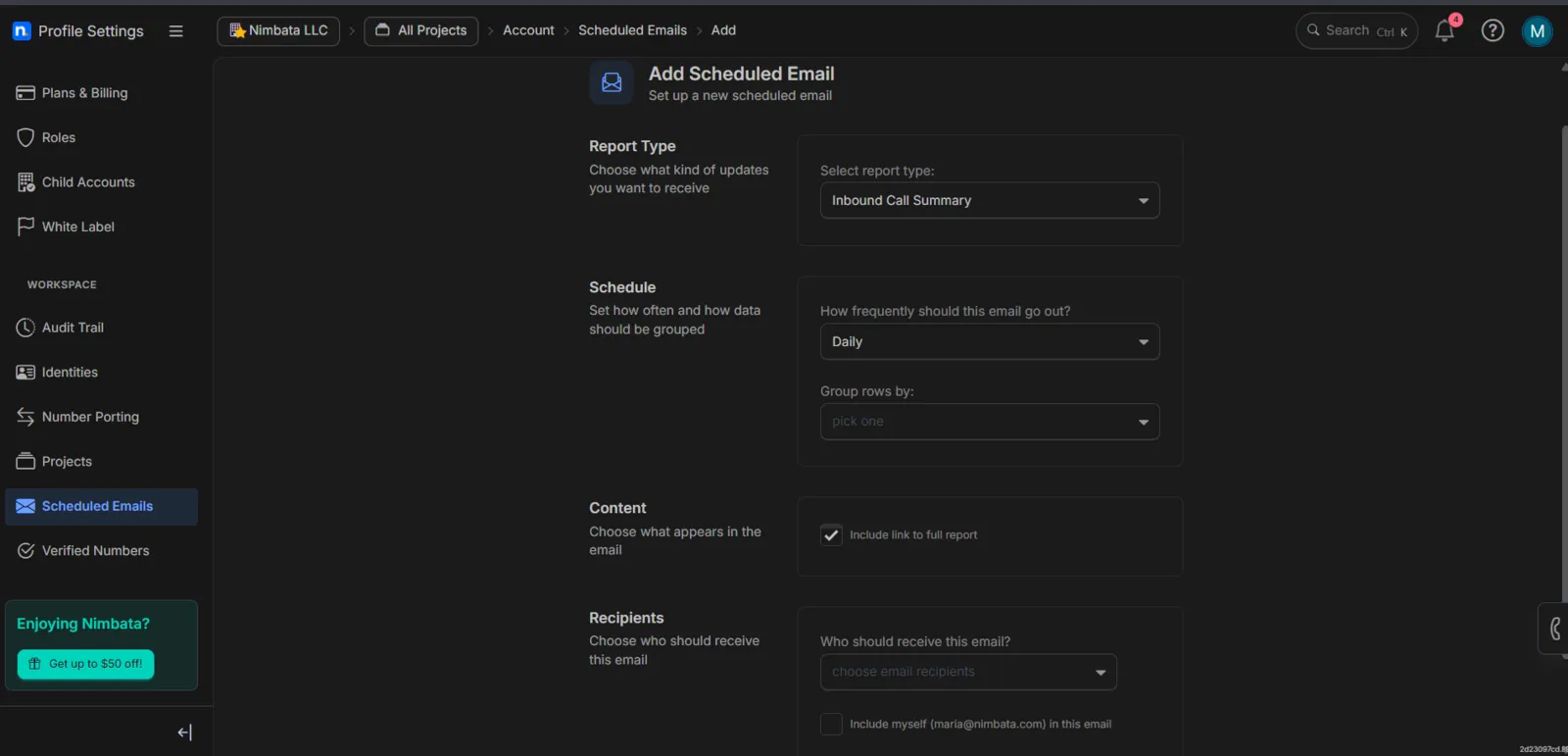The width and height of the screenshot is (1568, 756).
Task: Click the White Label flag icon
Action: (25, 227)
